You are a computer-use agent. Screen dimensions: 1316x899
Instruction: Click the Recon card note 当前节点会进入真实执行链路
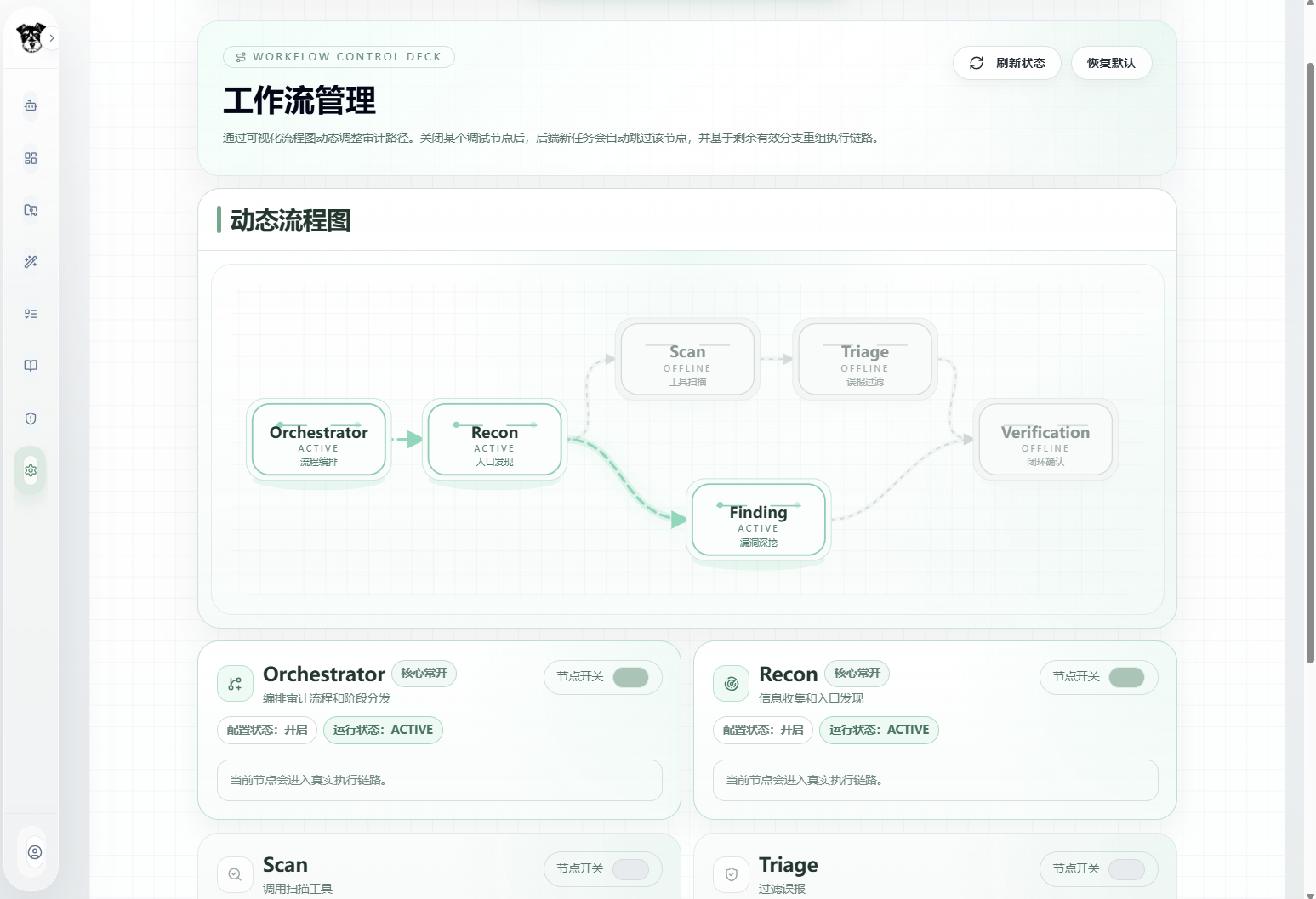coord(936,780)
